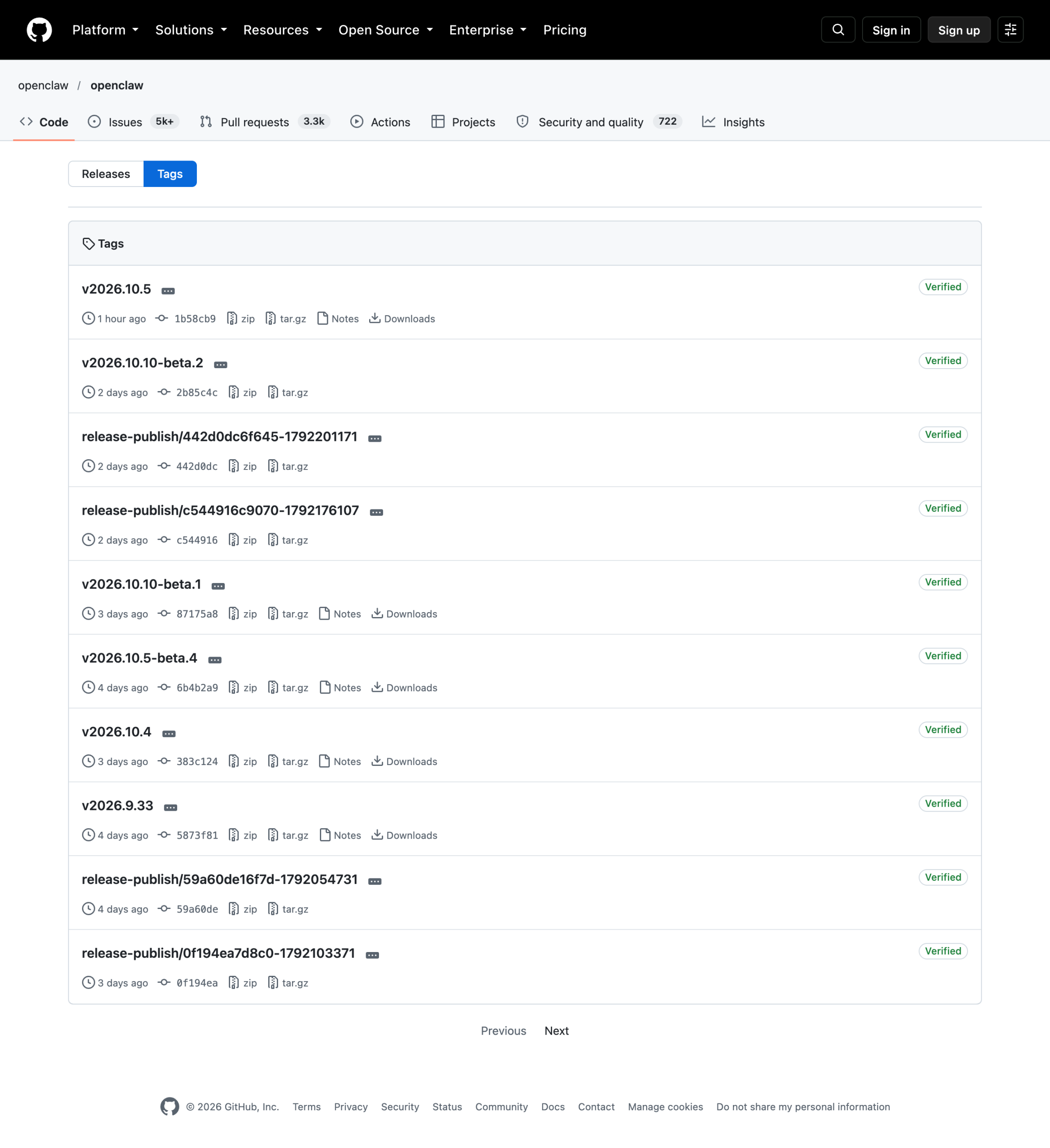Expand ellipsis for release-publish/442d0dc6f645-1792201171
Image resolution: width=1050 pixels, height=1148 pixels.
point(375,439)
